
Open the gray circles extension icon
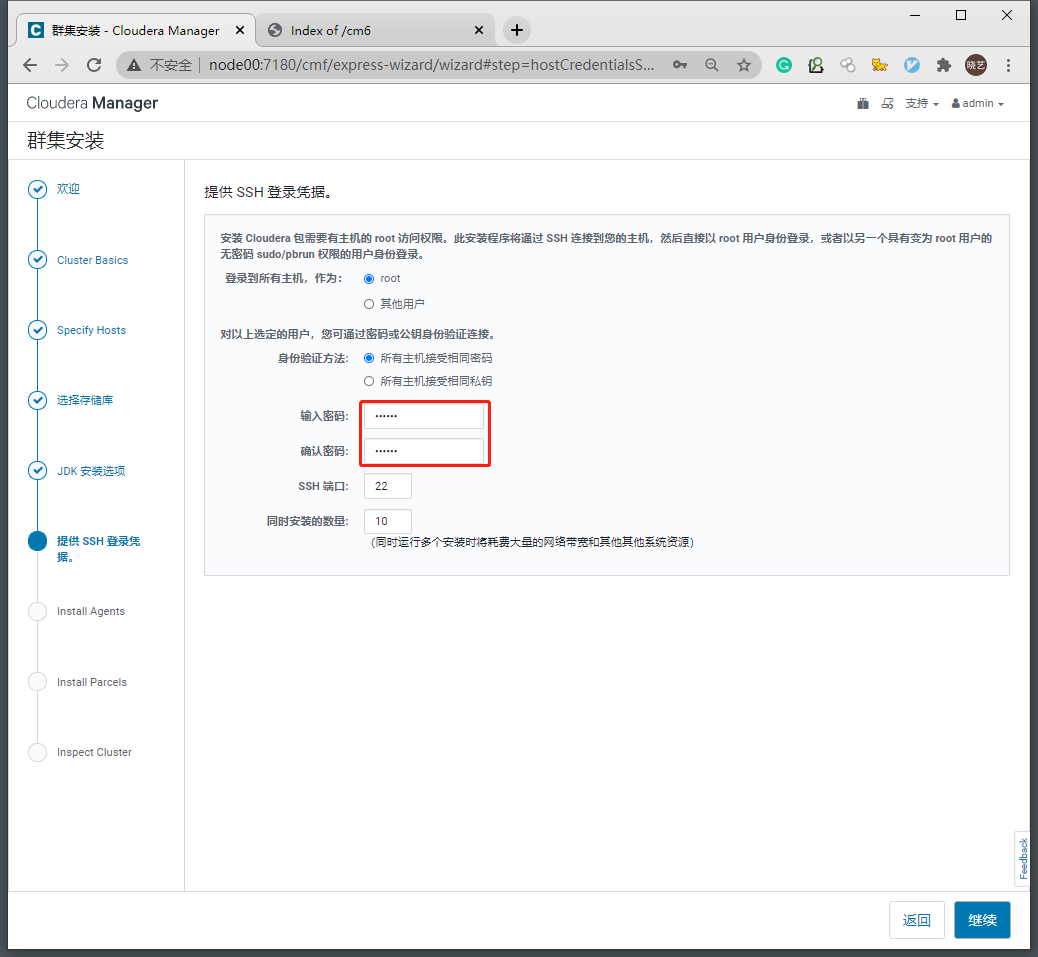coord(847,65)
